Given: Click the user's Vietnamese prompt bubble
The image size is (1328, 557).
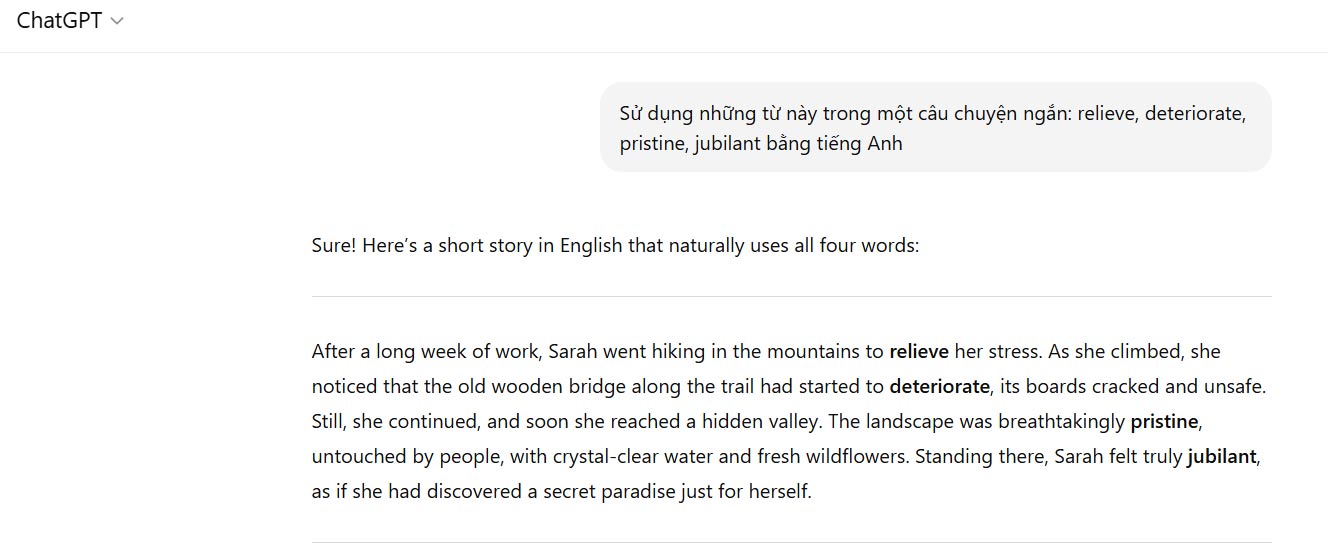Looking at the screenshot, I should click(x=935, y=127).
